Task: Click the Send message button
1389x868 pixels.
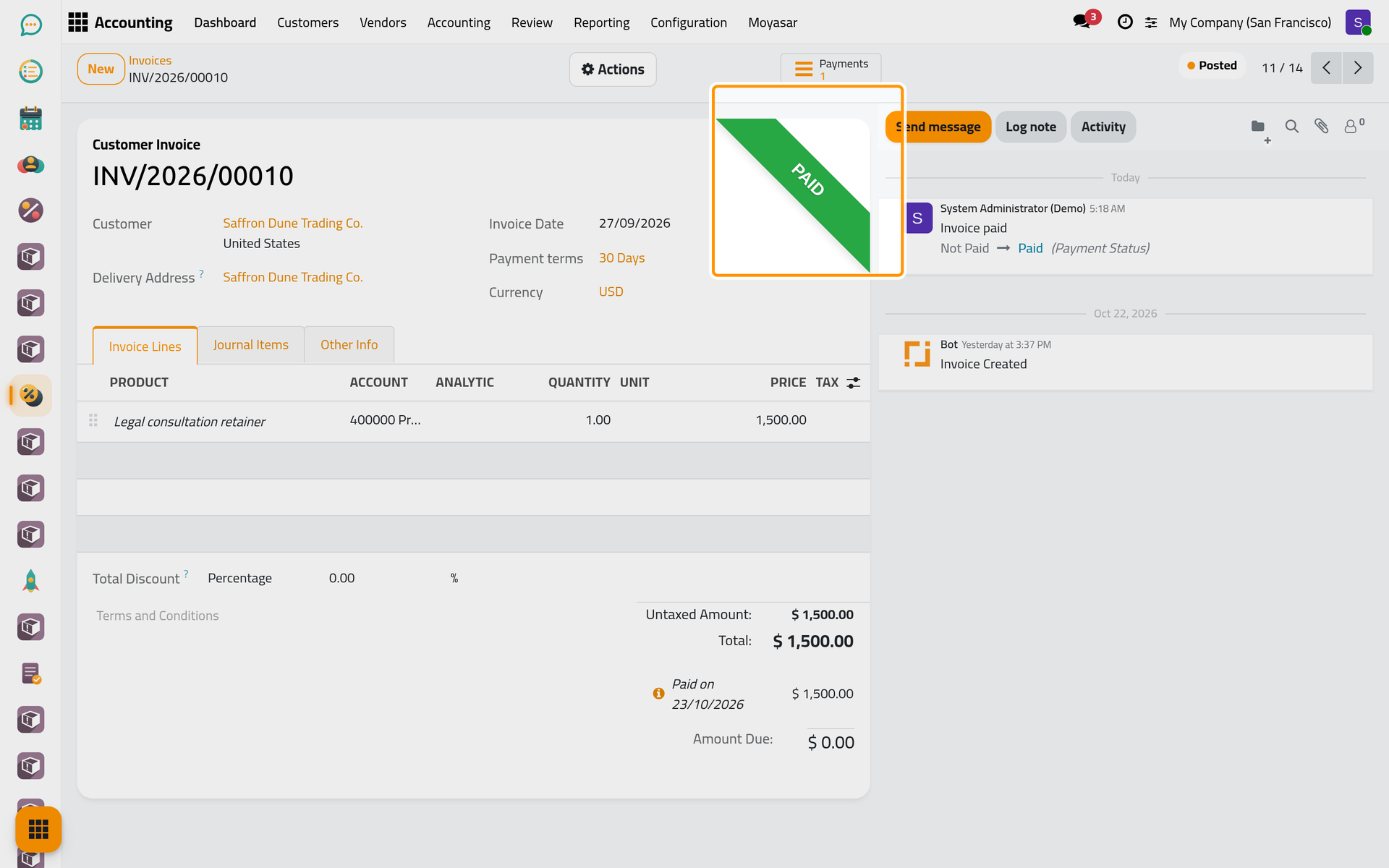Action: [x=938, y=127]
